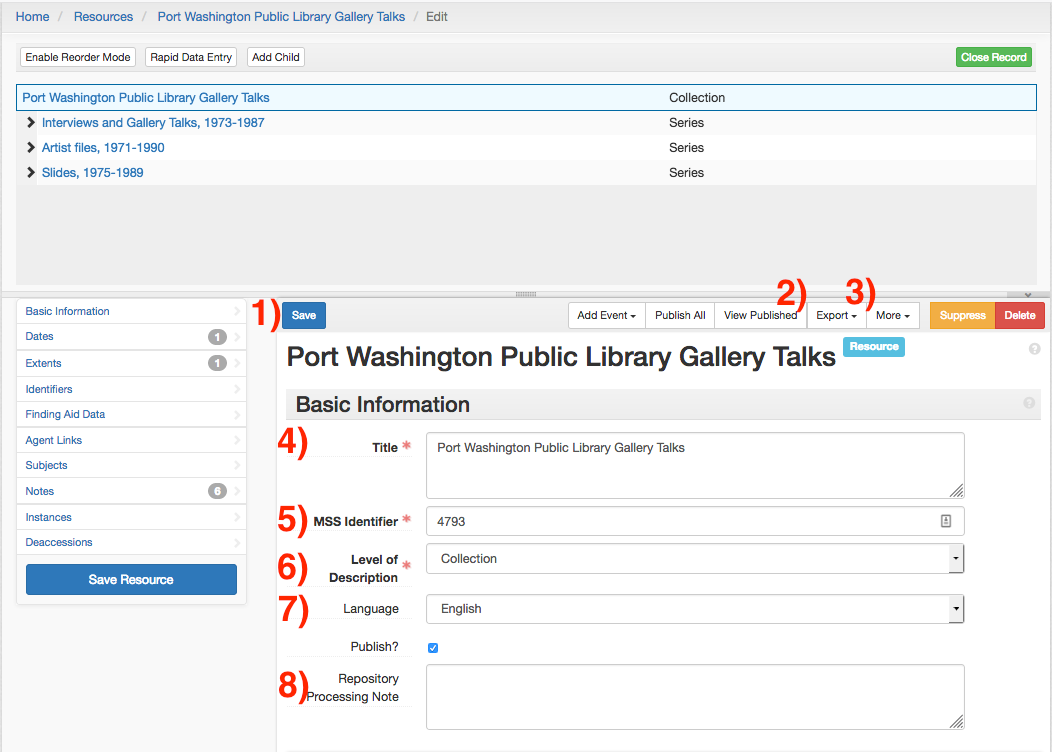Click the identifier icon in MSS Identifier field

tap(945, 521)
